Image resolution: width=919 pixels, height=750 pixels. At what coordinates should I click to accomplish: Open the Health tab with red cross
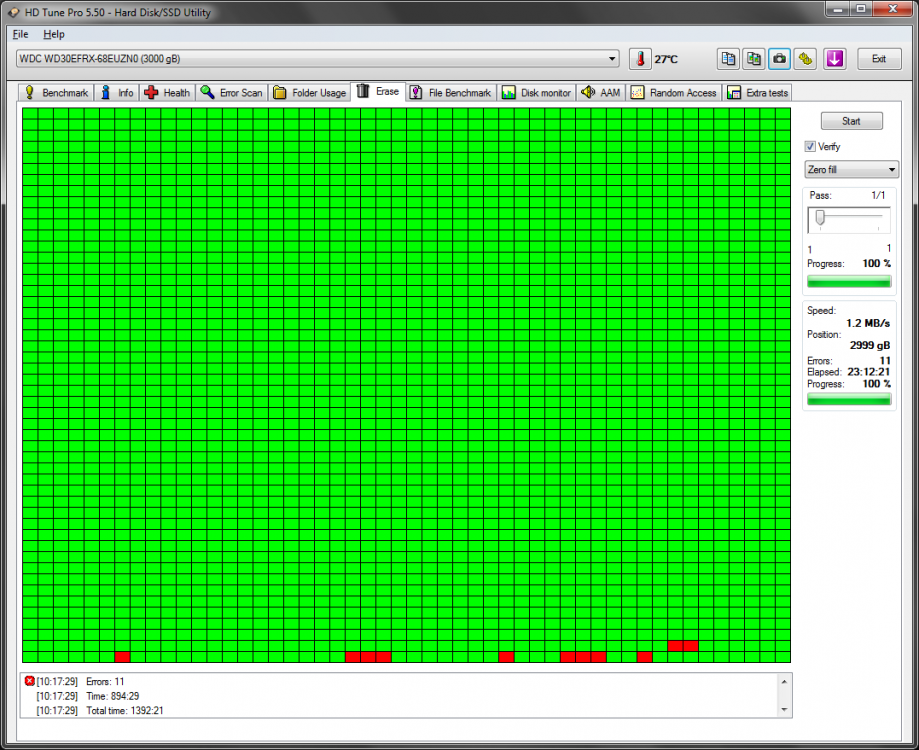tap(168, 93)
